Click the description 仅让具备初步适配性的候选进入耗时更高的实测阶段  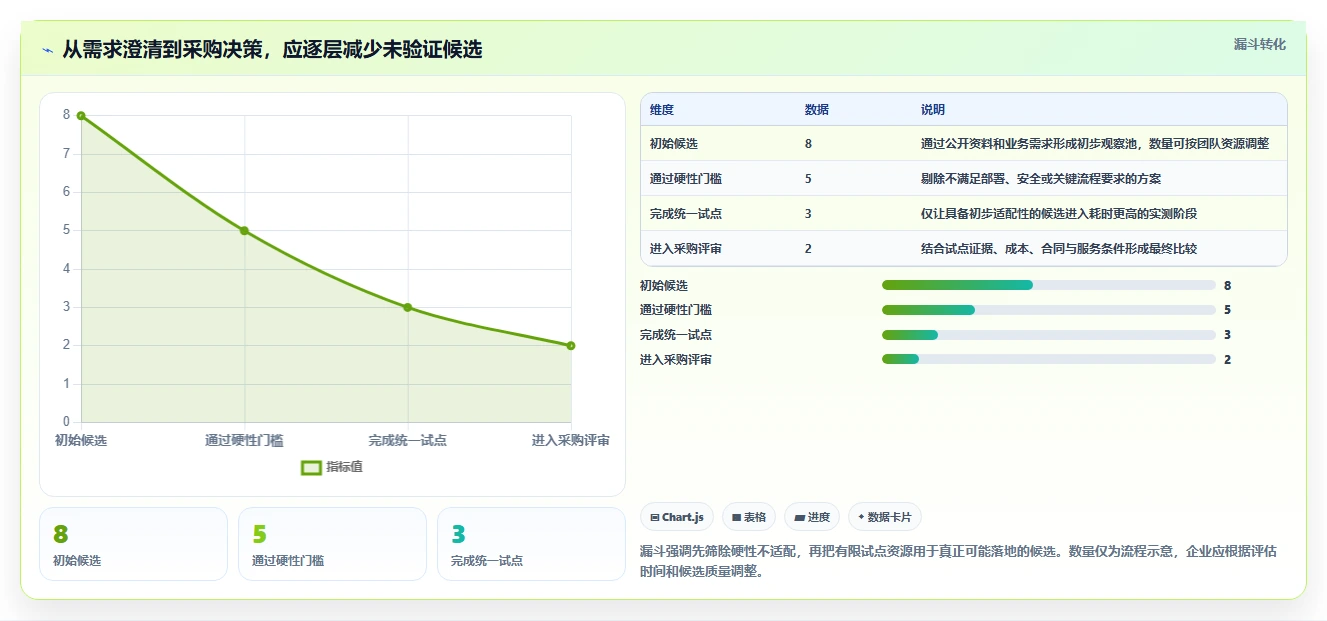coord(1058,214)
